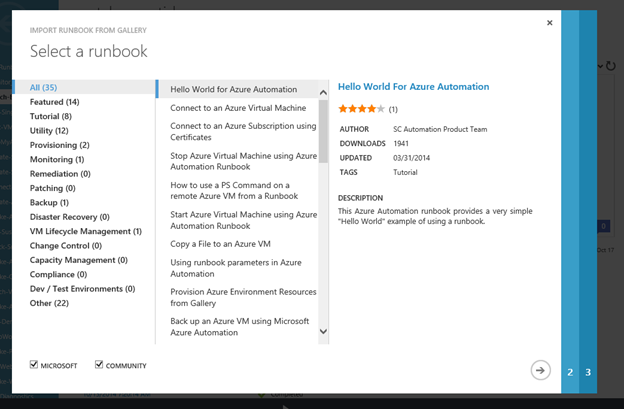Open Hello World For Azure Automation title link
This screenshot has width=624, height=409.
click(413, 87)
